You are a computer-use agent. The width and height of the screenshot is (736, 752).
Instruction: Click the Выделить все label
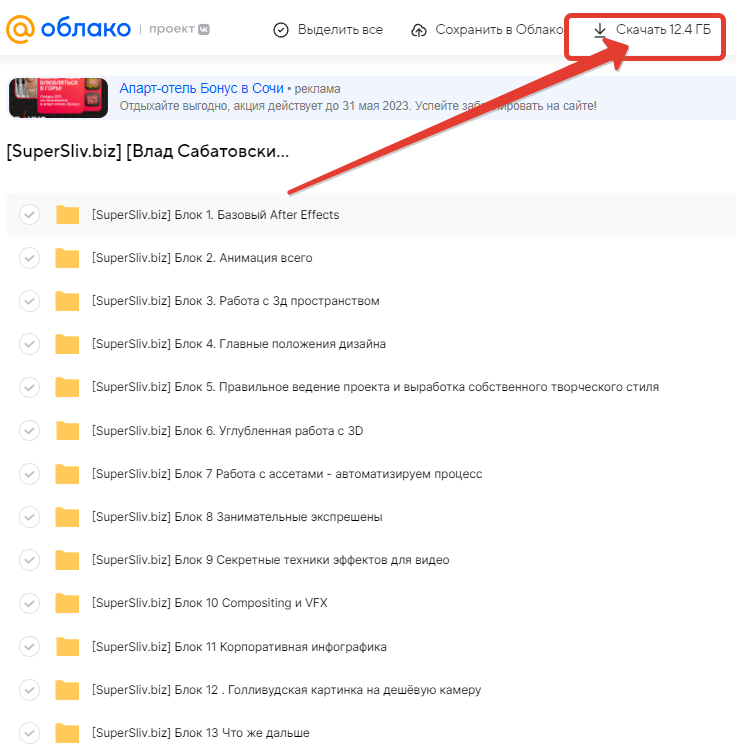[x=340, y=30]
